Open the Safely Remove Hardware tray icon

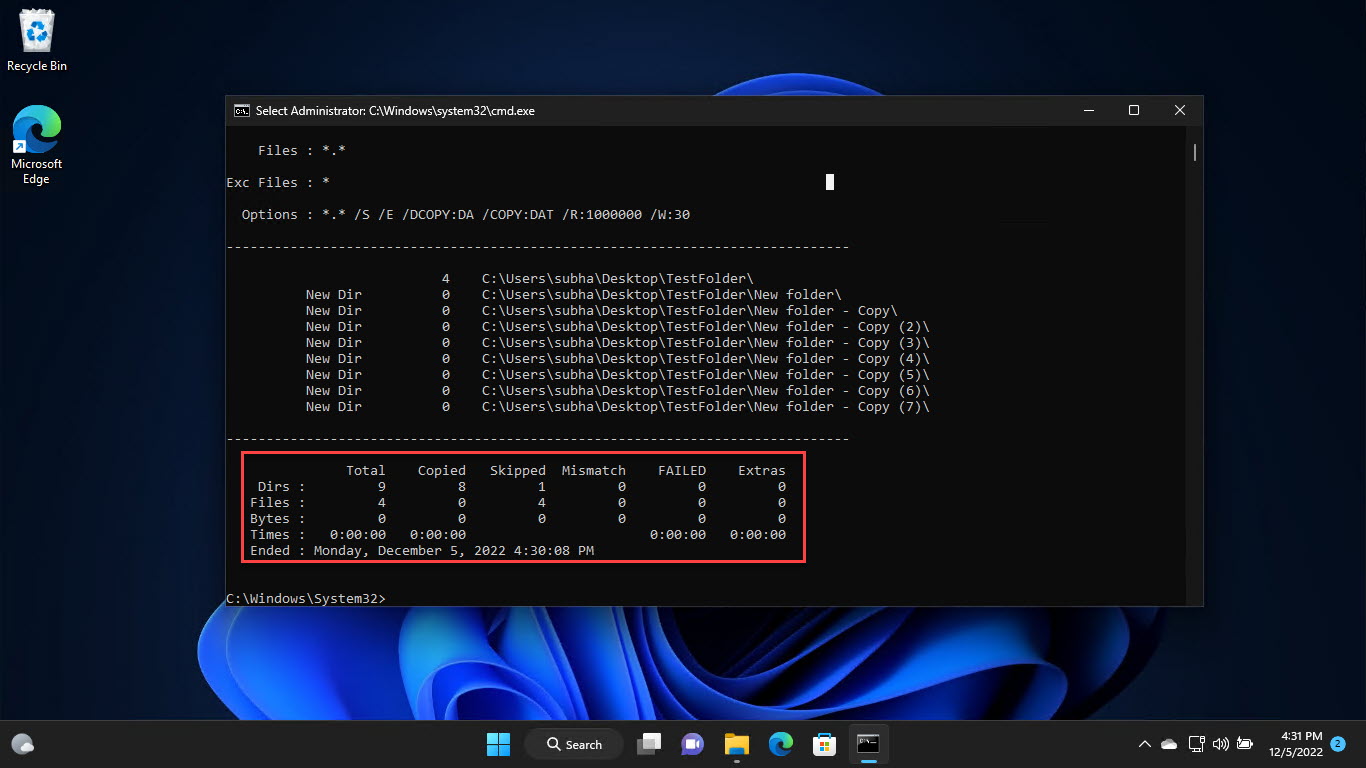1196,744
